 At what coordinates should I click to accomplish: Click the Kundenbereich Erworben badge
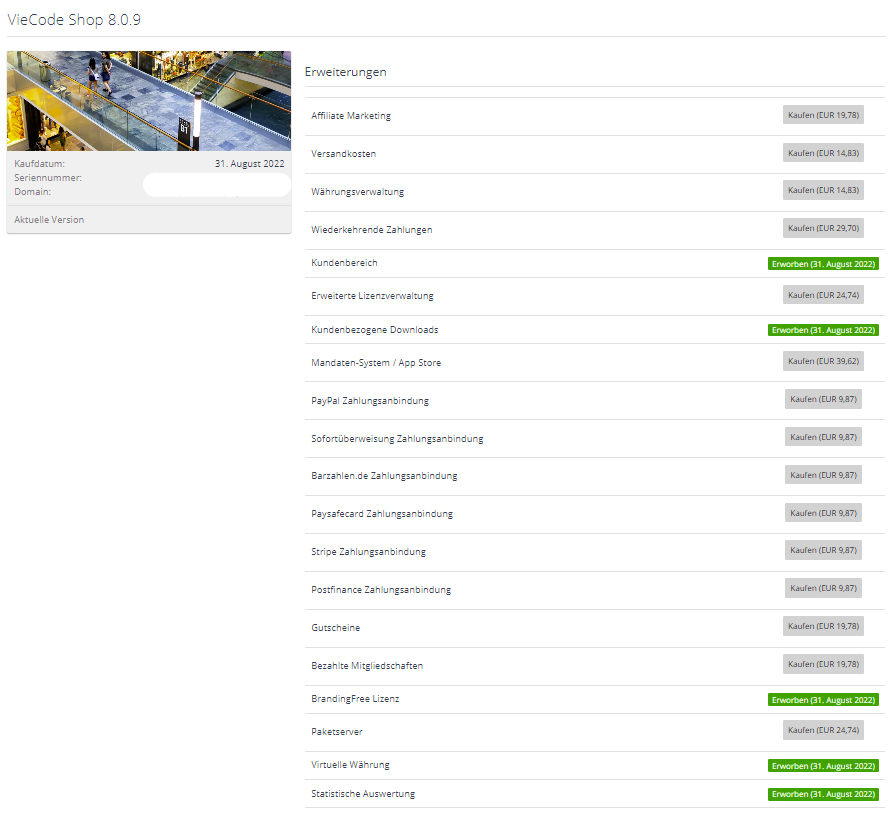click(x=823, y=264)
